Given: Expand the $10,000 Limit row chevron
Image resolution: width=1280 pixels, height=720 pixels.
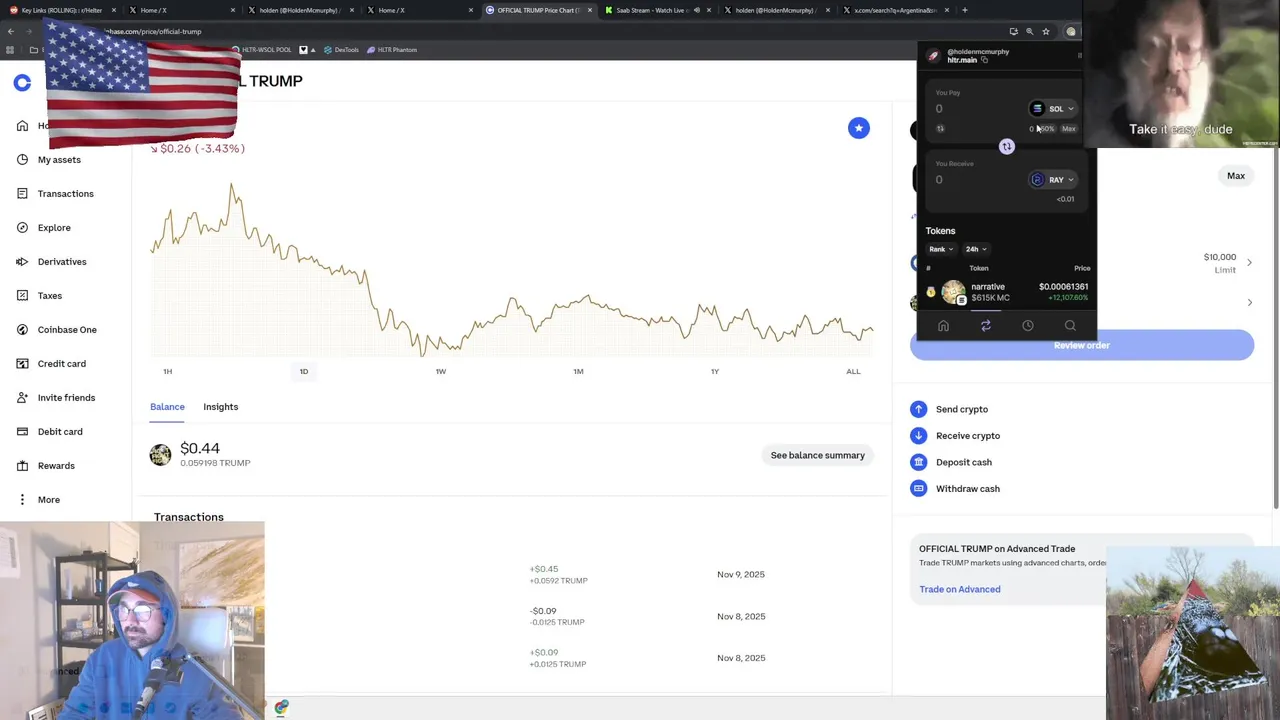Looking at the screenshot, I should pyautogui.click(x=1249, y=263).
